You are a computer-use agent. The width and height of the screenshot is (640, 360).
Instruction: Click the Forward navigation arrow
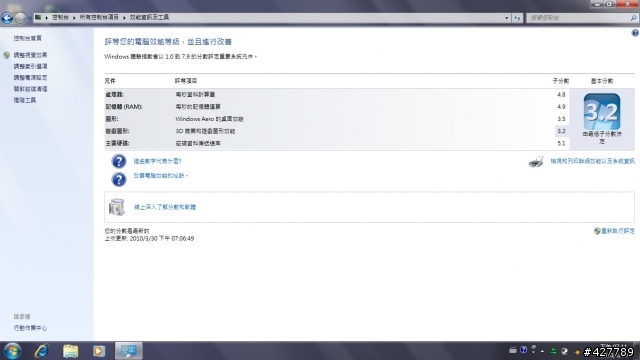[x=20, y=18]
